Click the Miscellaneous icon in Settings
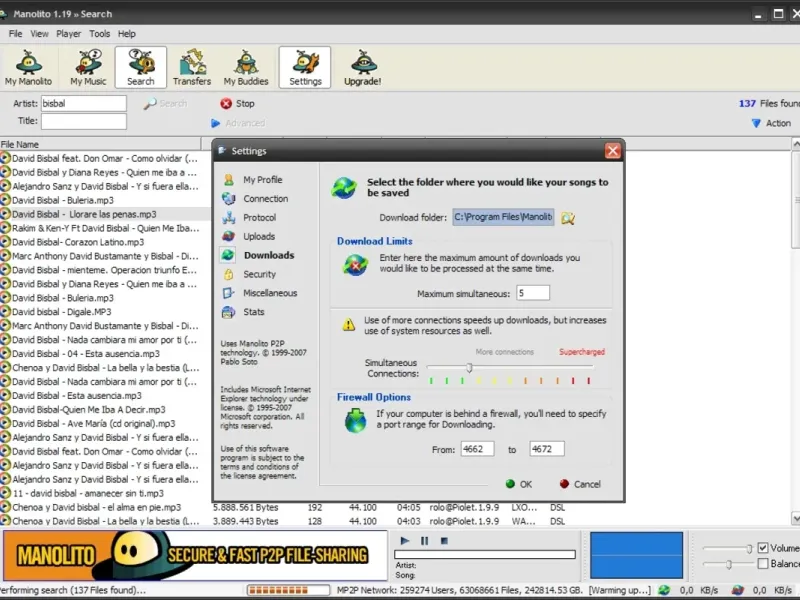 pyautogui.click(x=228, y=293)
